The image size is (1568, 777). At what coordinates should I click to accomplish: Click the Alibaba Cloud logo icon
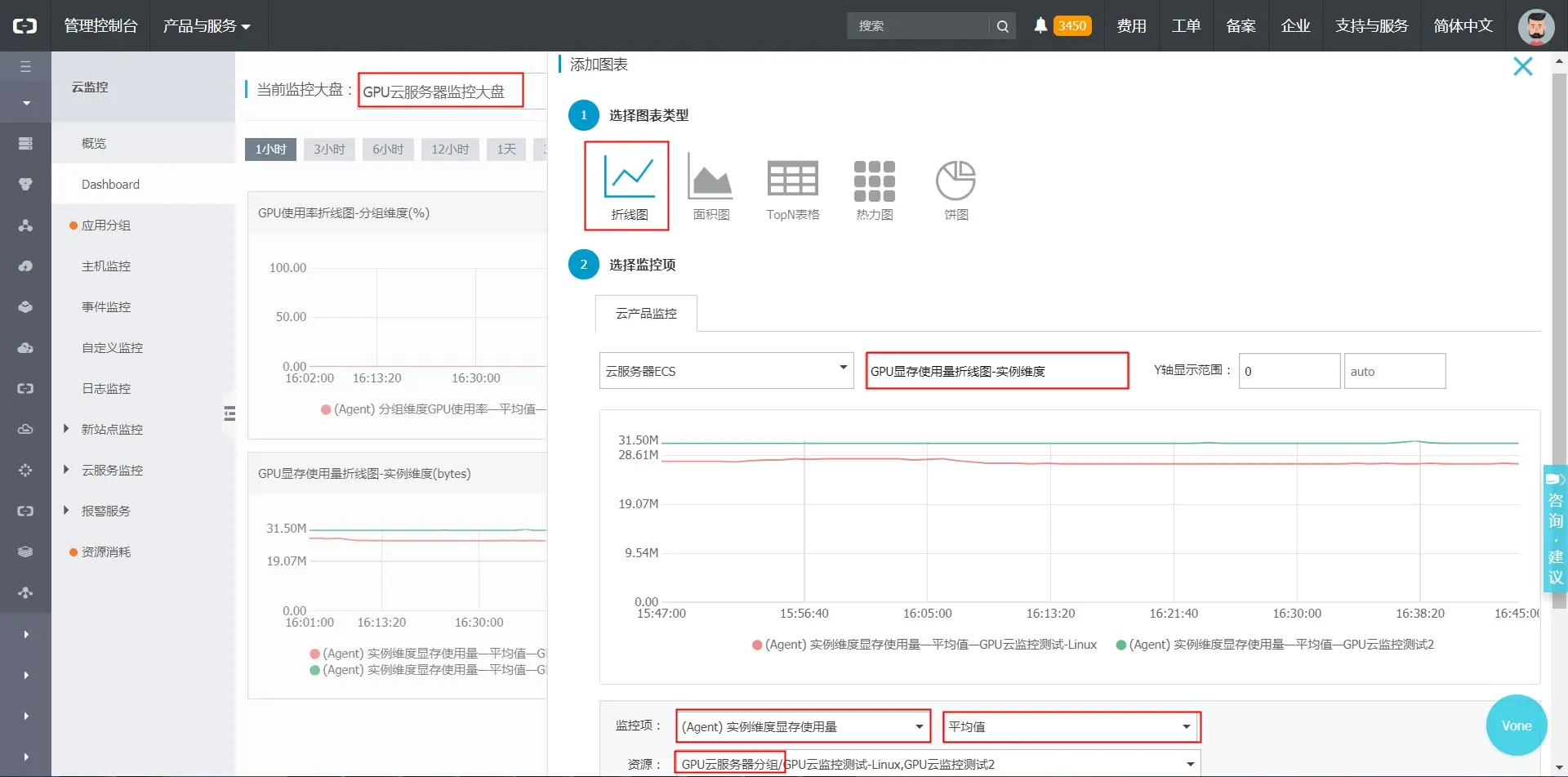click(25, 25)
